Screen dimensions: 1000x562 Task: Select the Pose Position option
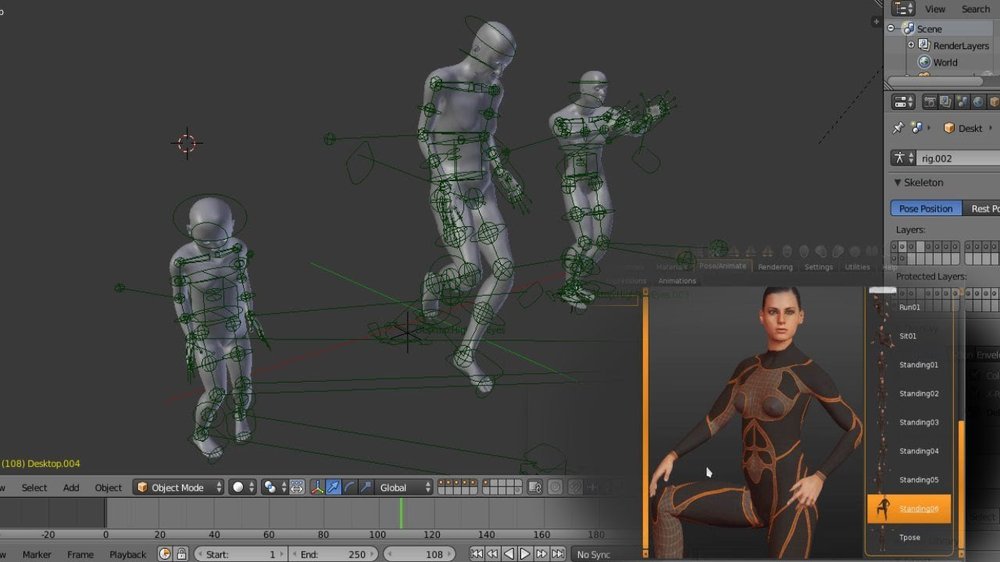tap(926, 208)
